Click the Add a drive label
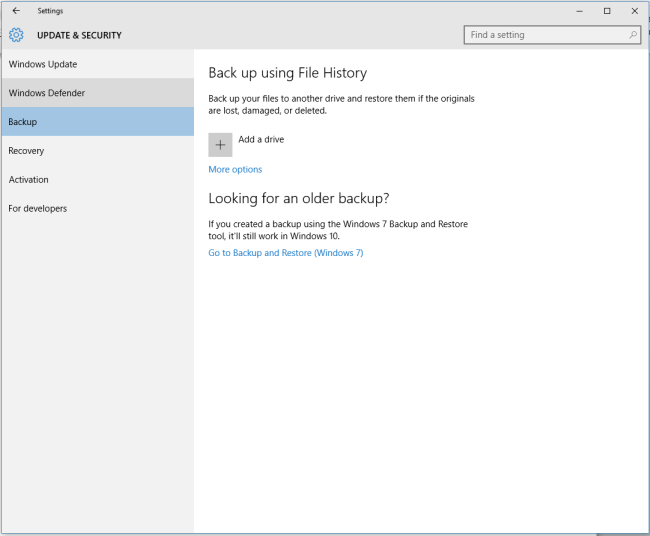This screenshot has width=650, height=536. (261, 140)
